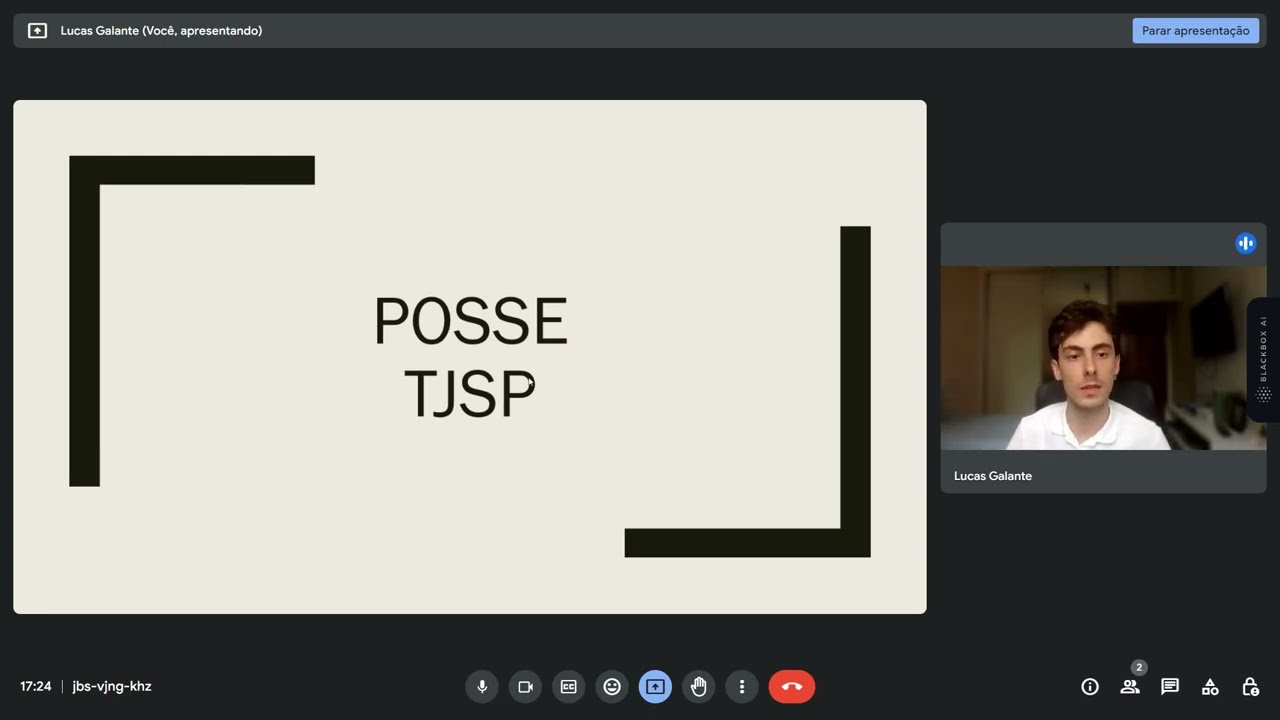The height and width of the screenshot is (720, 1280).
Task: Click the presenting screen icon in banner
Action: click(x=37, y=31)
